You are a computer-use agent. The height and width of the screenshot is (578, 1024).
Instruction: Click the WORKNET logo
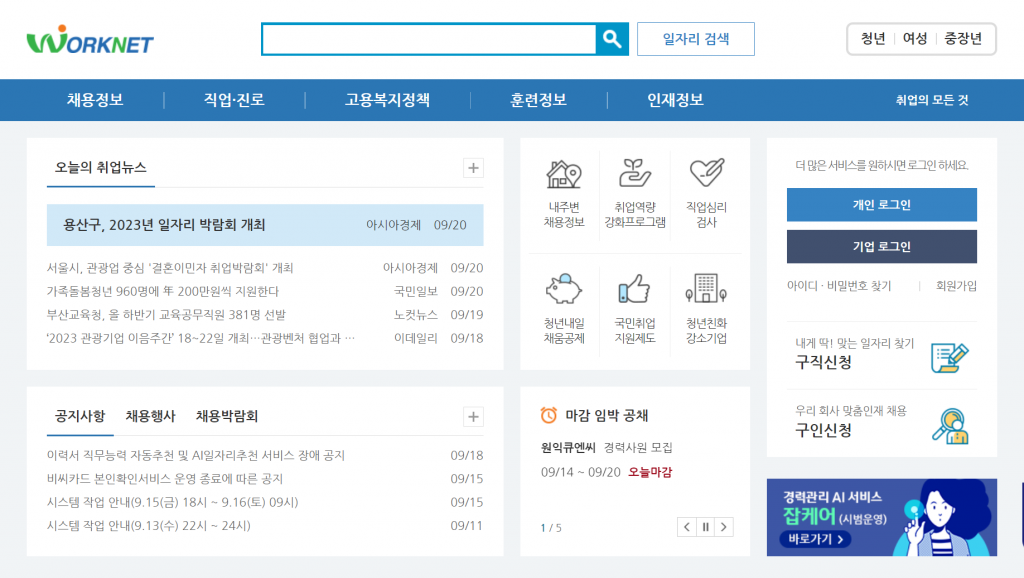[90, 40]
